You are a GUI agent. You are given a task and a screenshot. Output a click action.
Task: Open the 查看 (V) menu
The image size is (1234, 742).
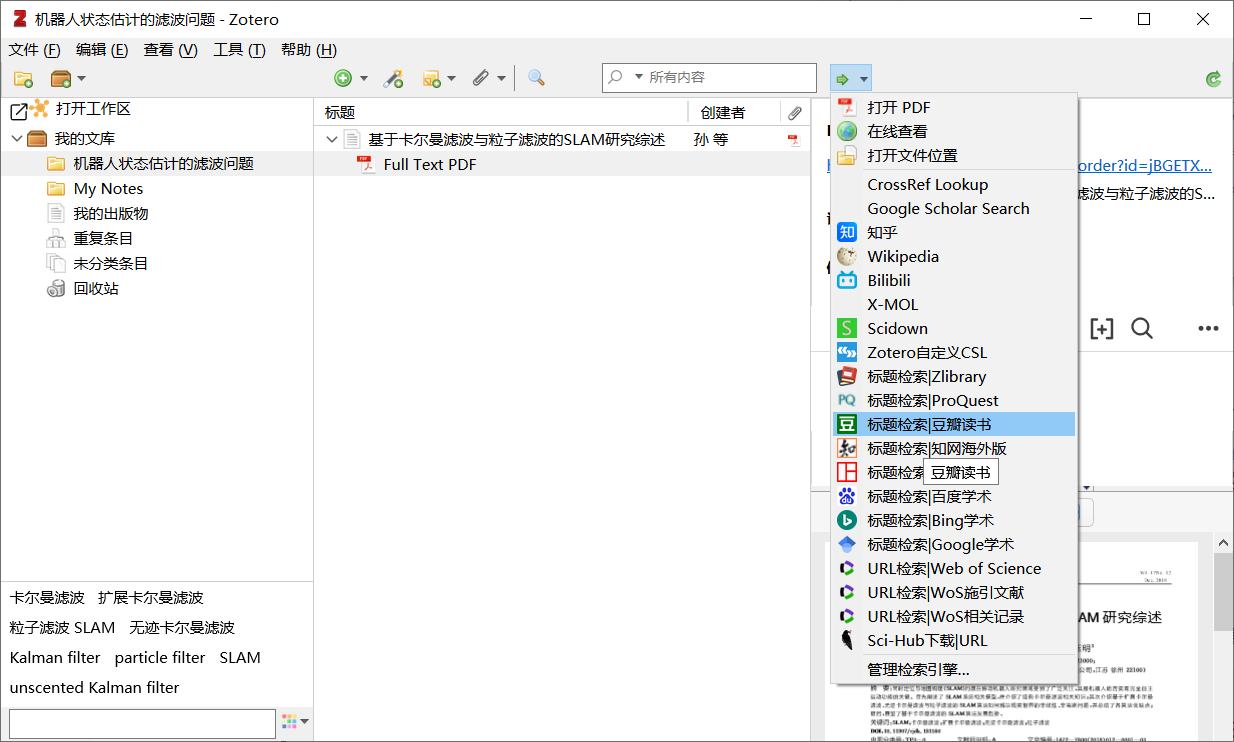click(x=170, y=50)
